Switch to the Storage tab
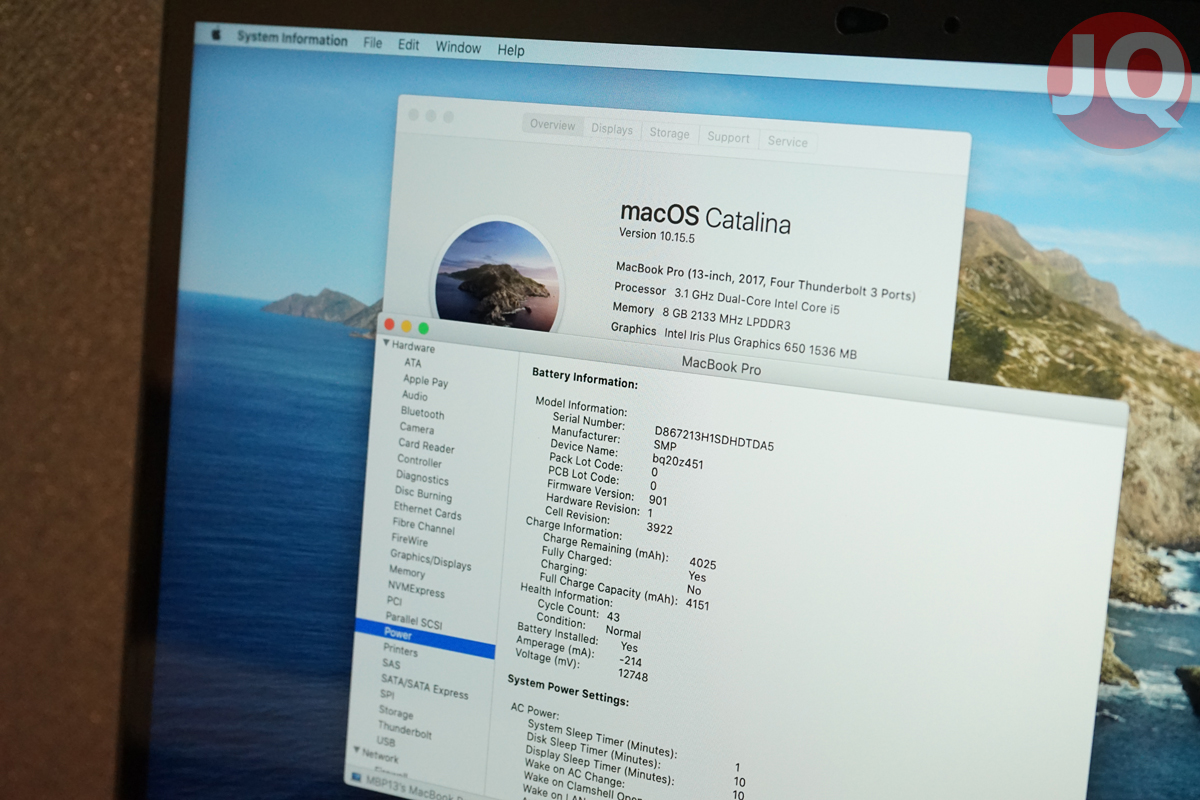The width and height of the screenshot is (1200, 800). click(670, 133)
